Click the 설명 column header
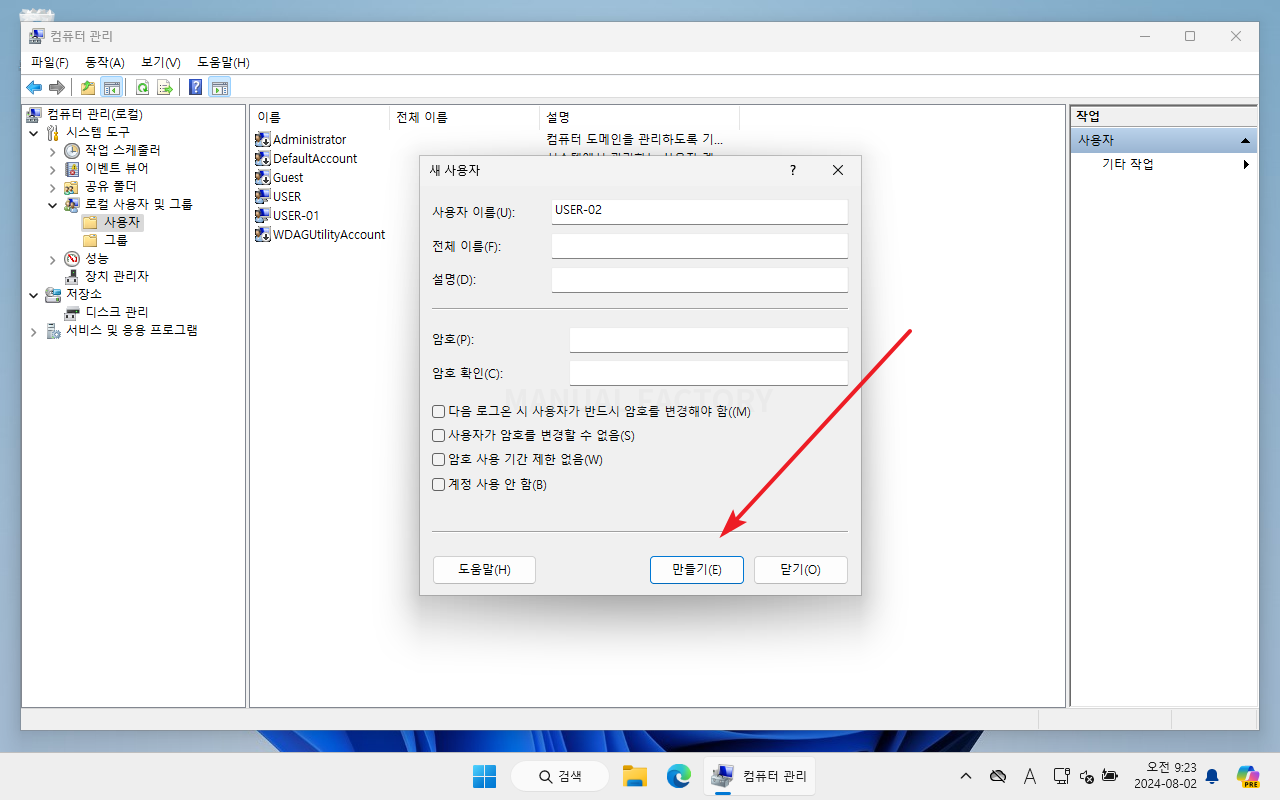 pos(639,117)
